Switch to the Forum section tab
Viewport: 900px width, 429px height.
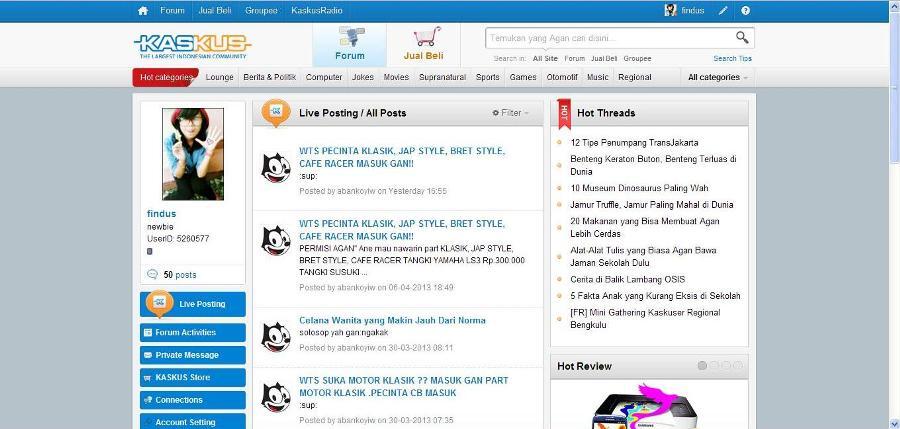click(x=350, y=45)
